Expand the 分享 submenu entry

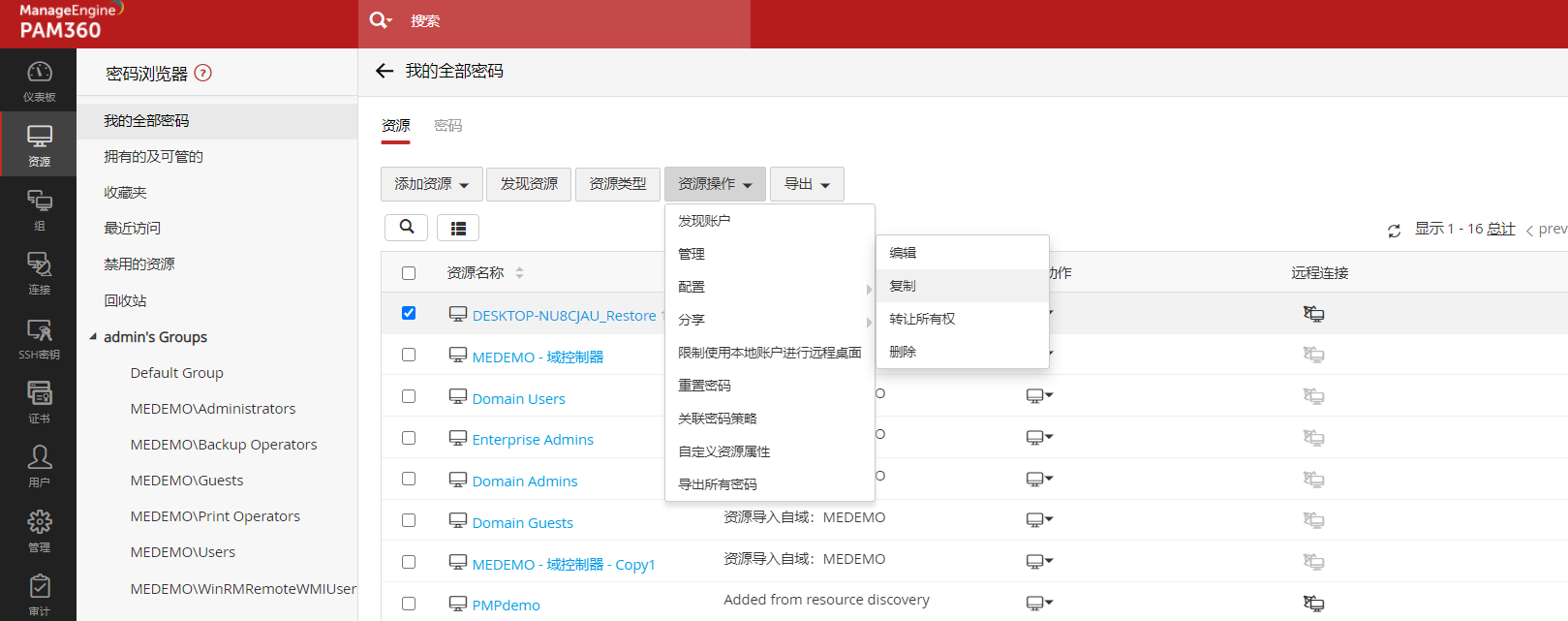coord(770,320)
